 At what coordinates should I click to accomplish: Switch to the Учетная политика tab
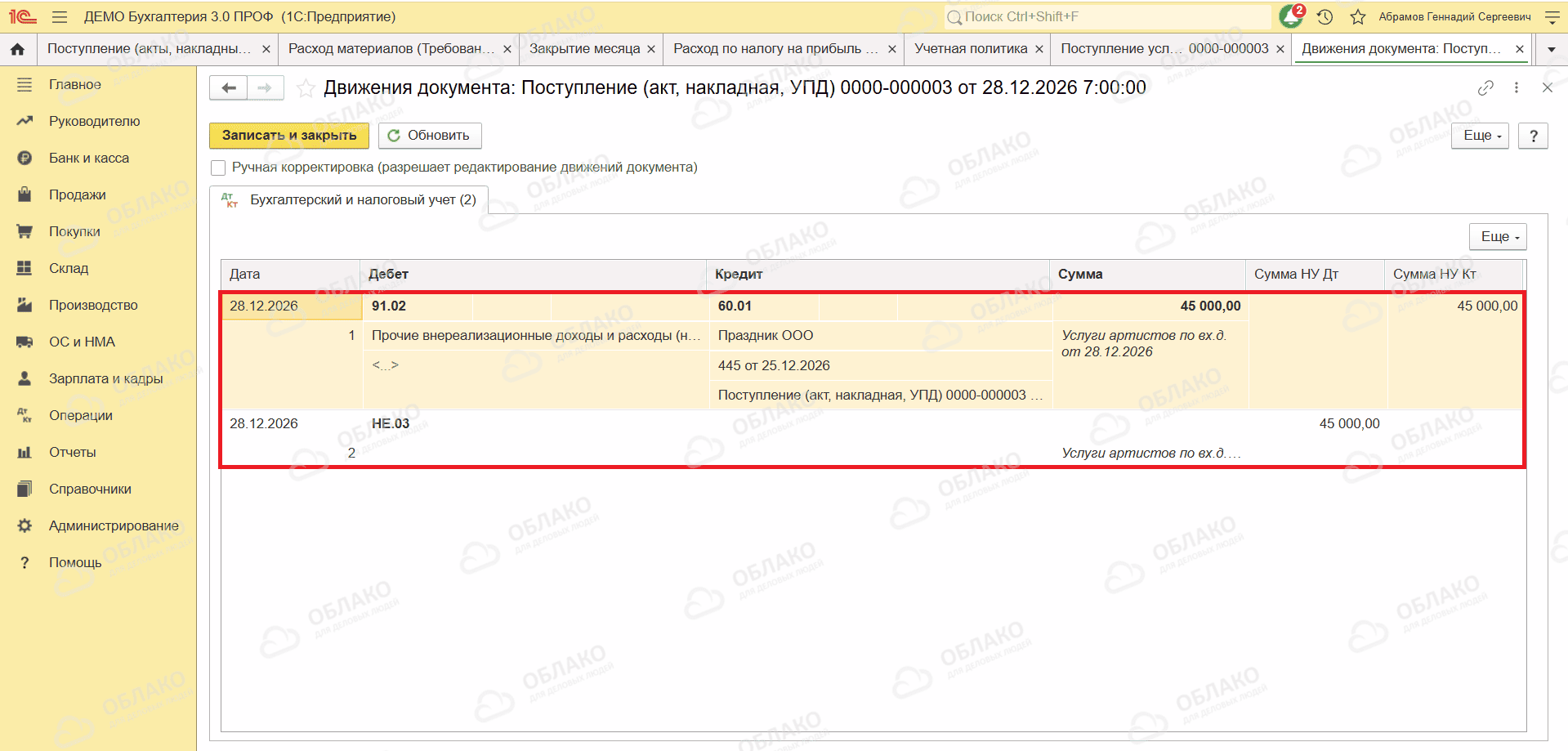point(971,49)
